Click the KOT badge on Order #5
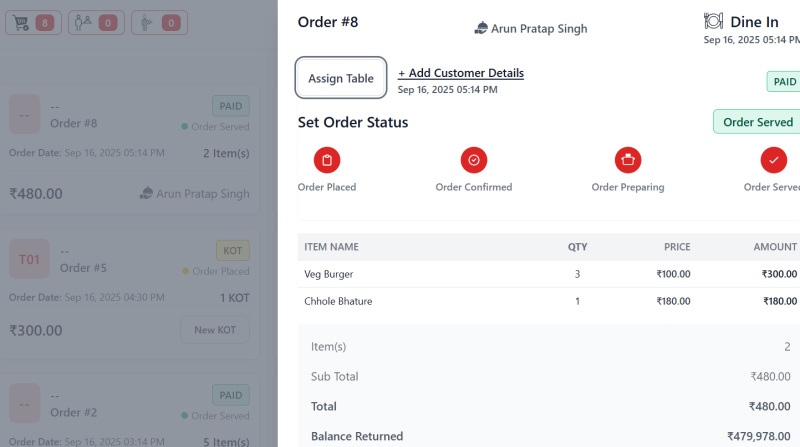 [x=232, y=251]
